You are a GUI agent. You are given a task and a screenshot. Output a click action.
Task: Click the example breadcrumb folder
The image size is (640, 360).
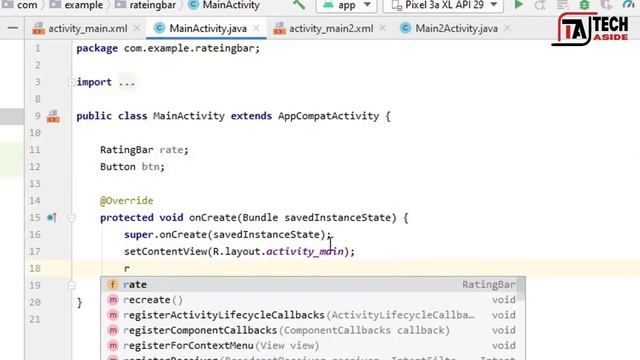76,5
